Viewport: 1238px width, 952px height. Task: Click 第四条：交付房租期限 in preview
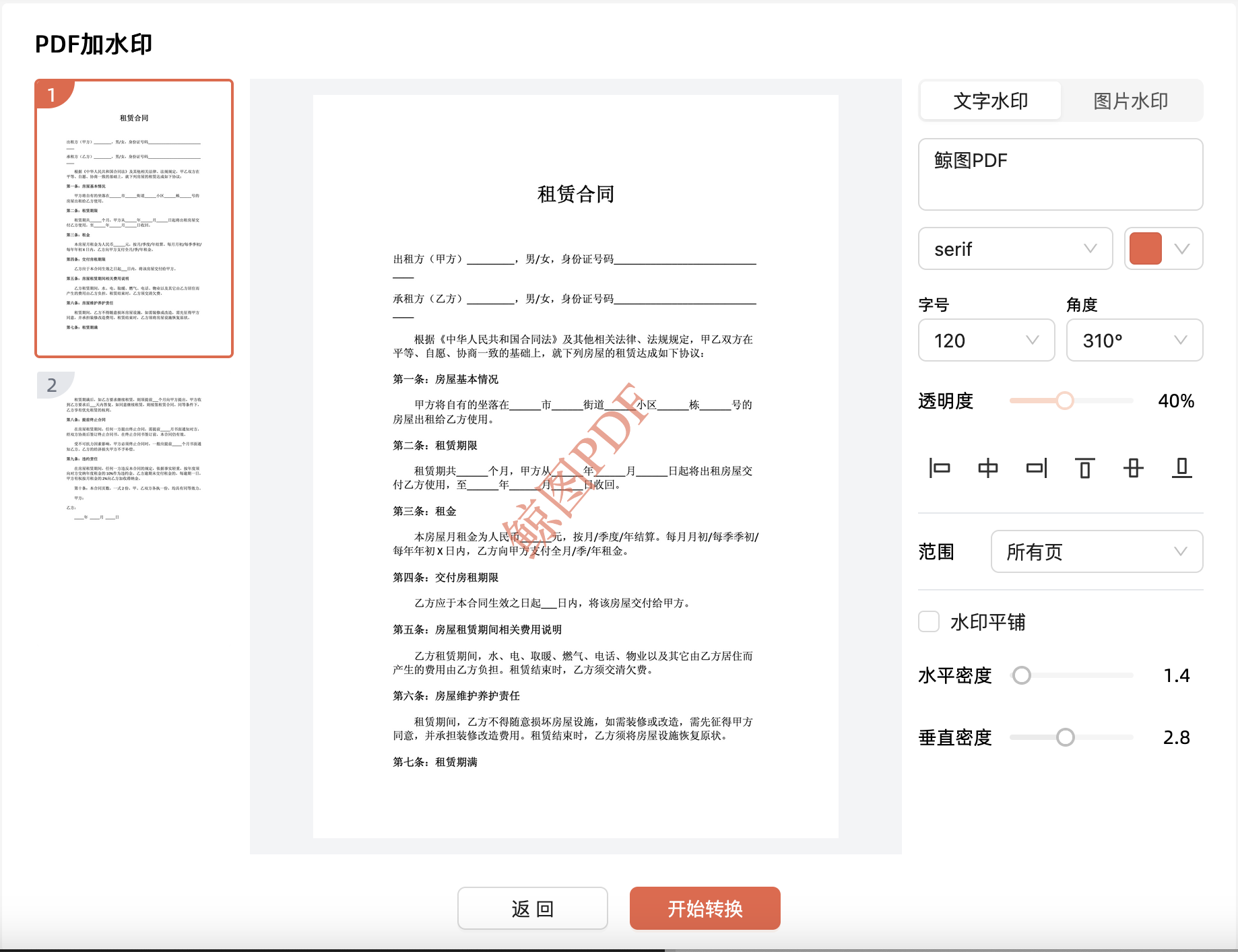coord(446,577)
